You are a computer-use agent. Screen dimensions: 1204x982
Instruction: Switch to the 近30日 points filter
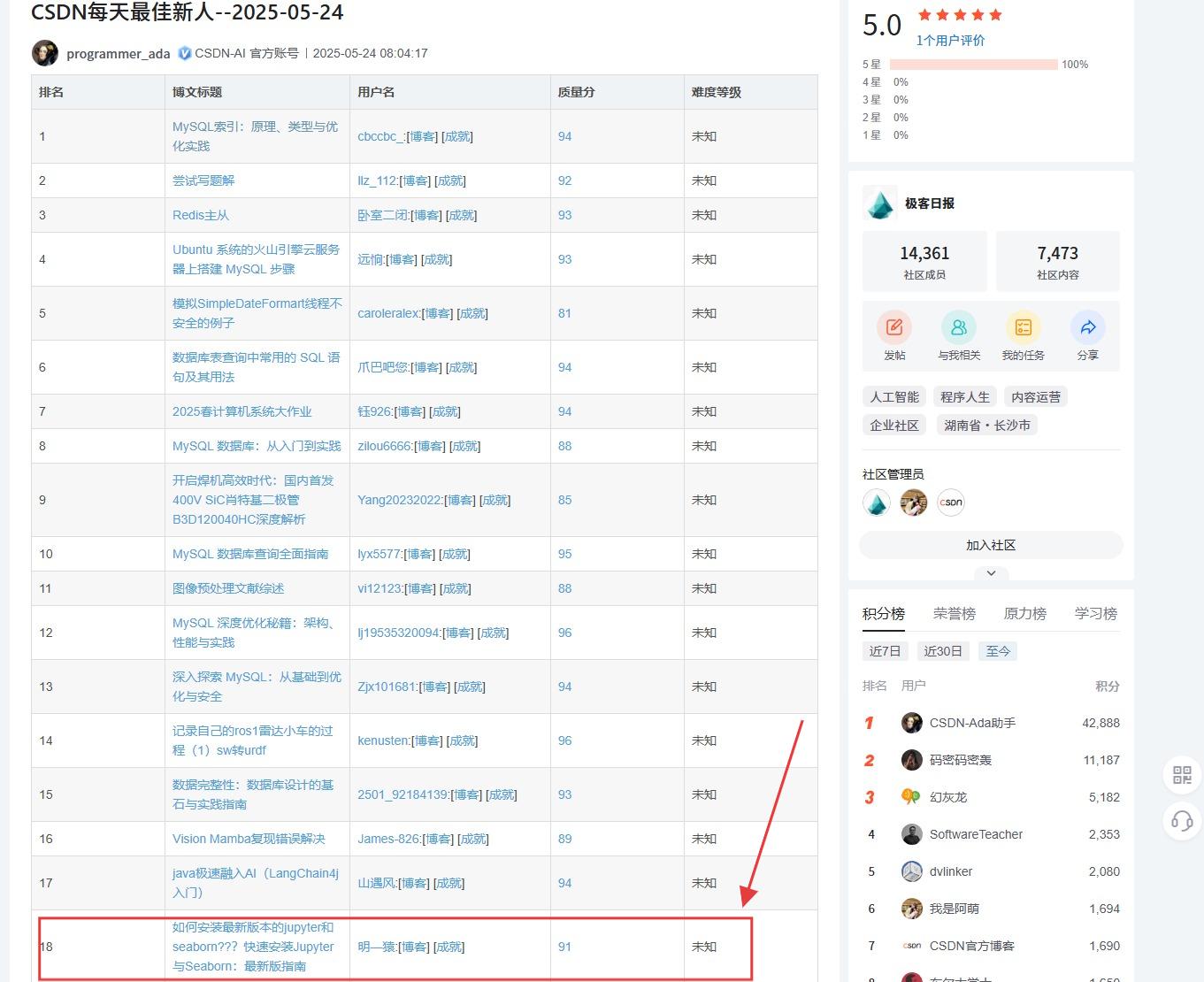coord(943,650)
